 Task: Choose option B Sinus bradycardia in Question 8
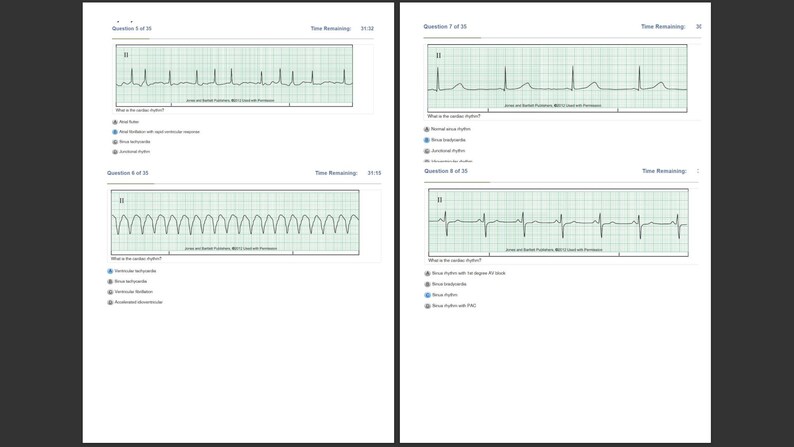446,285
